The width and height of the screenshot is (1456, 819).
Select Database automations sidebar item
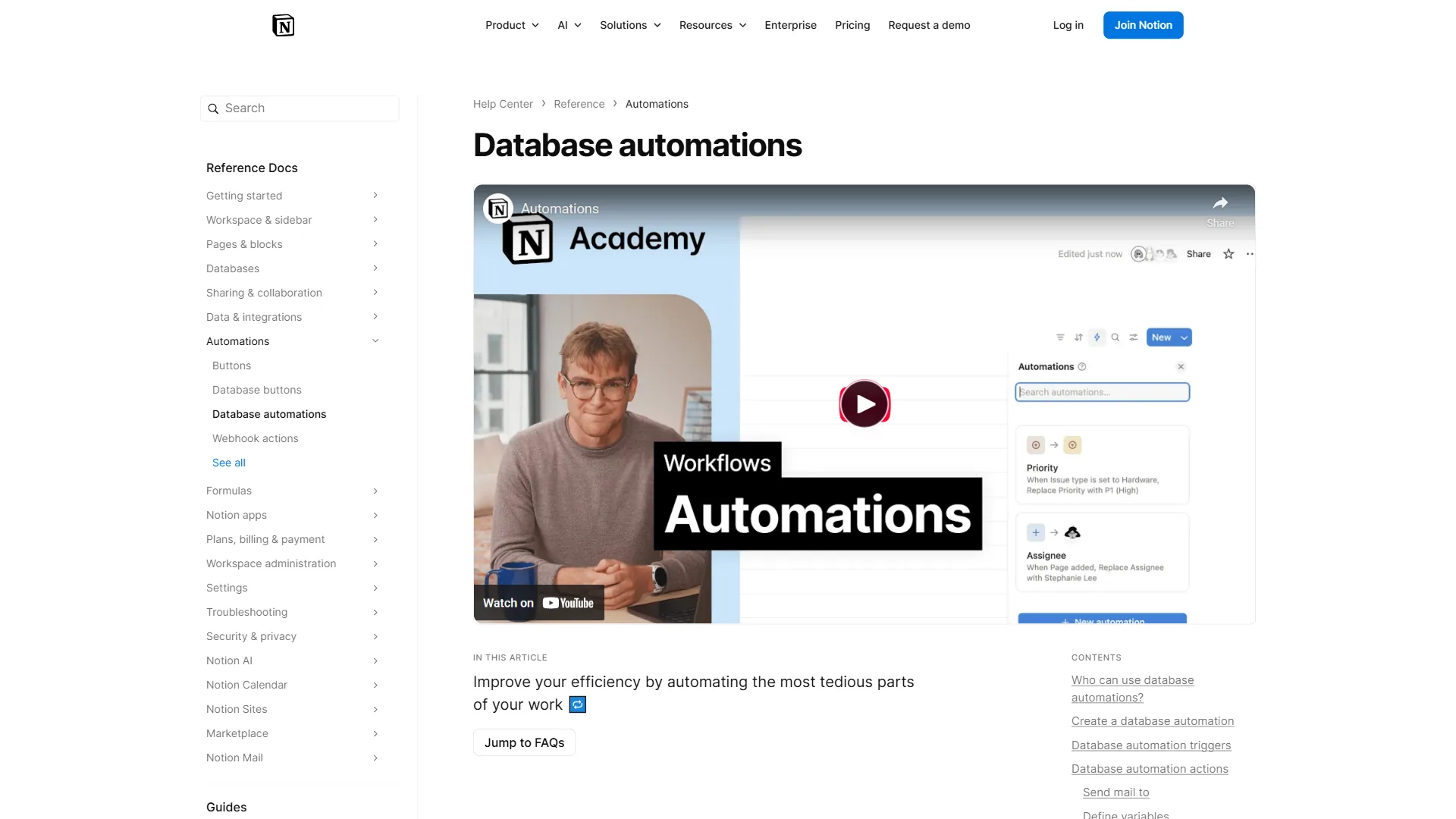point(269,414)
